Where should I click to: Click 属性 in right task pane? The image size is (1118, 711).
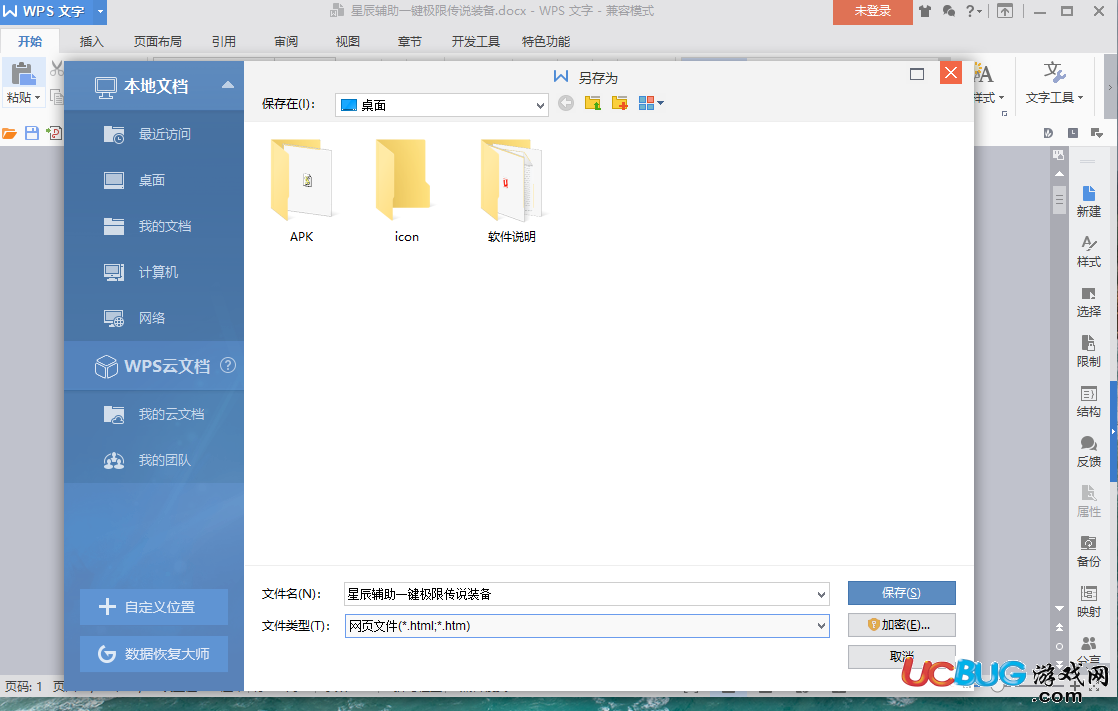[x=1088, y=501]
